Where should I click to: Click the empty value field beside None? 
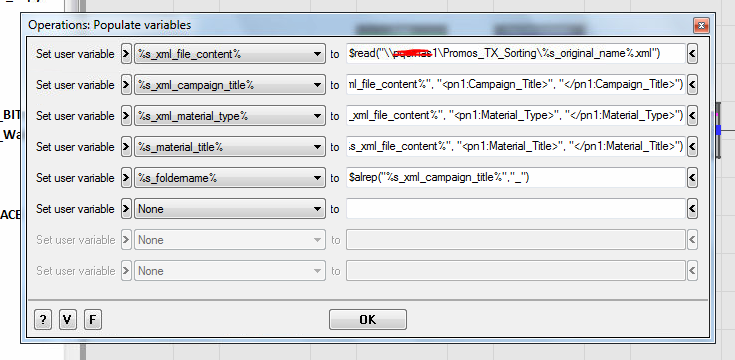[x=516, y=209]
